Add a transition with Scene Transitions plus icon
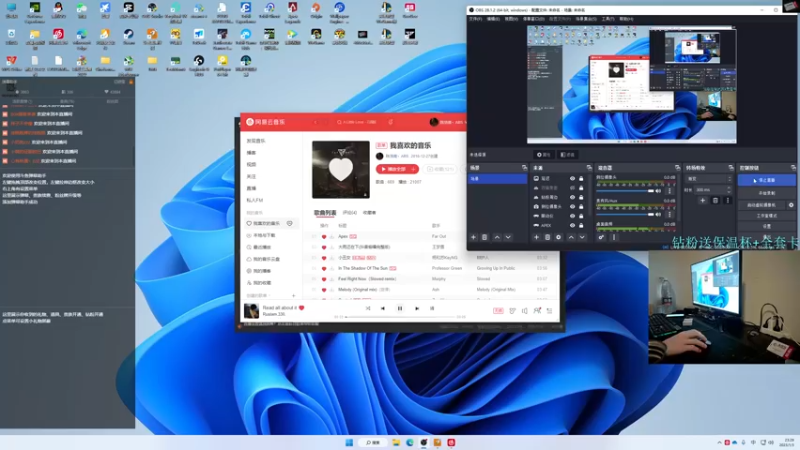 coord(703,201)
